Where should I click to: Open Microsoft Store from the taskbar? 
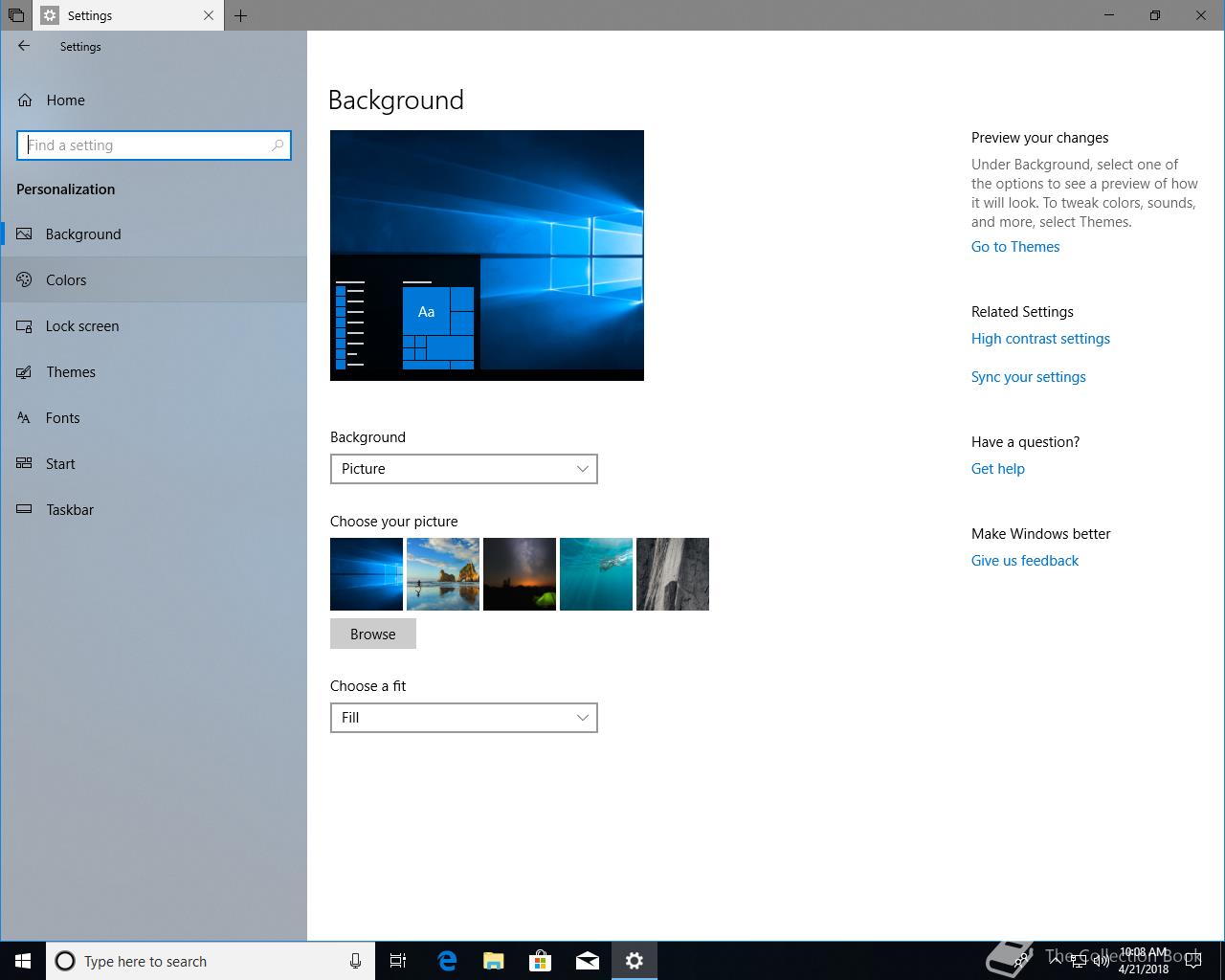click(x=541, y=961)
